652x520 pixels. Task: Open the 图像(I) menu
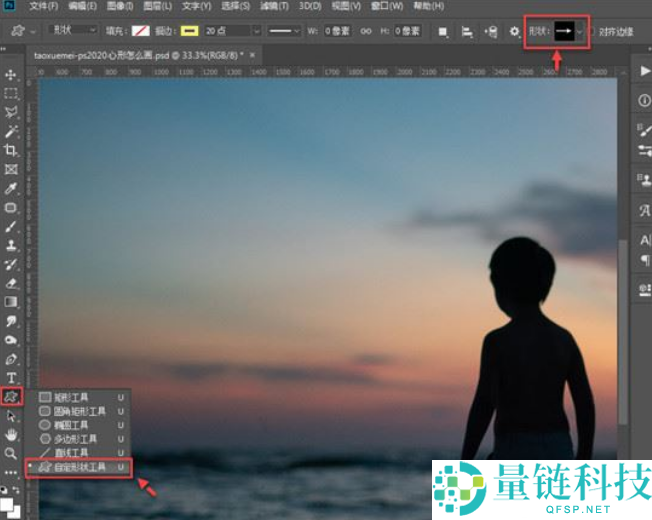pos(120,6)
